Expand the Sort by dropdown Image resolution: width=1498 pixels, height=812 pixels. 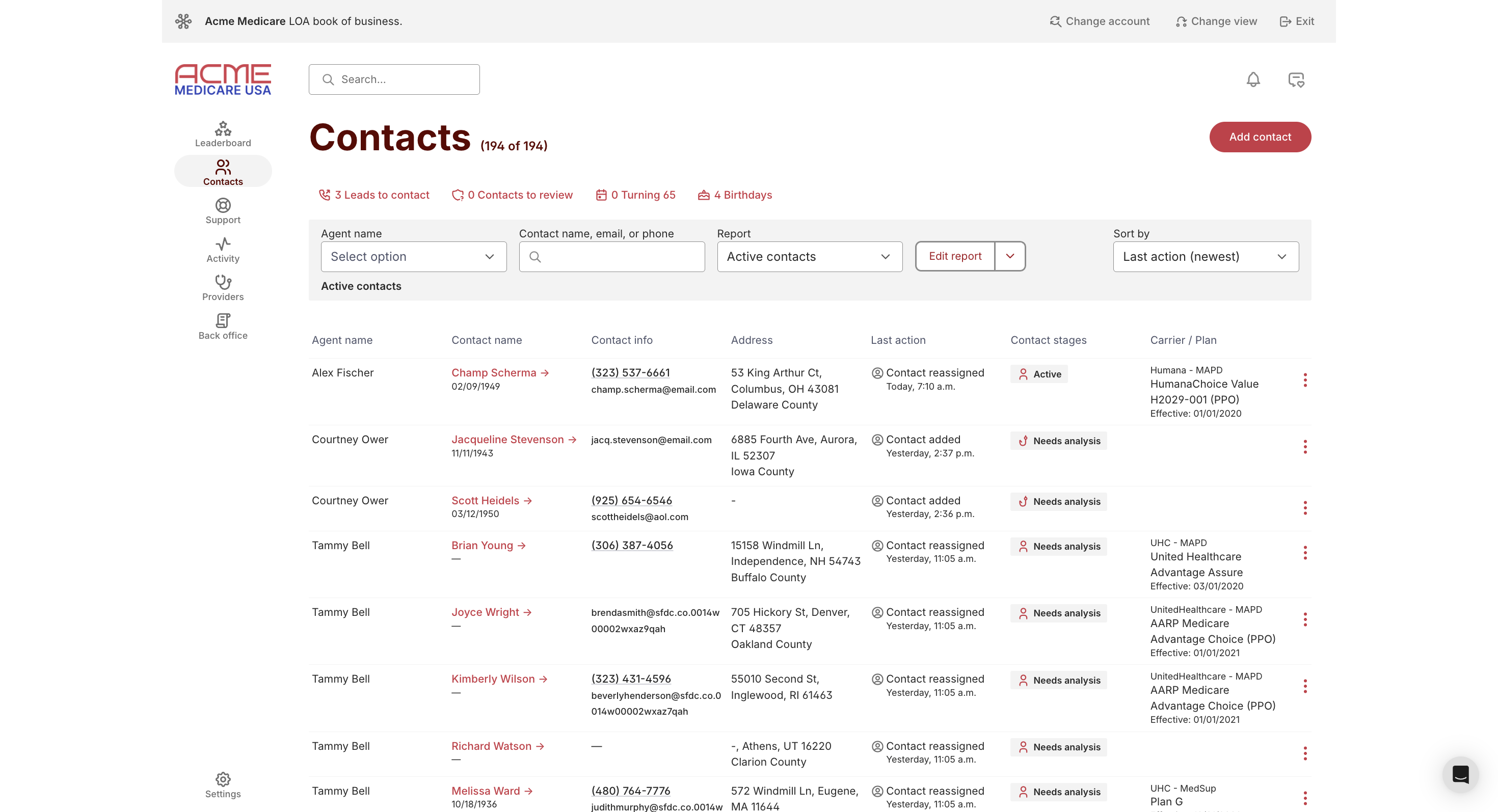(x=1206, y=256)
